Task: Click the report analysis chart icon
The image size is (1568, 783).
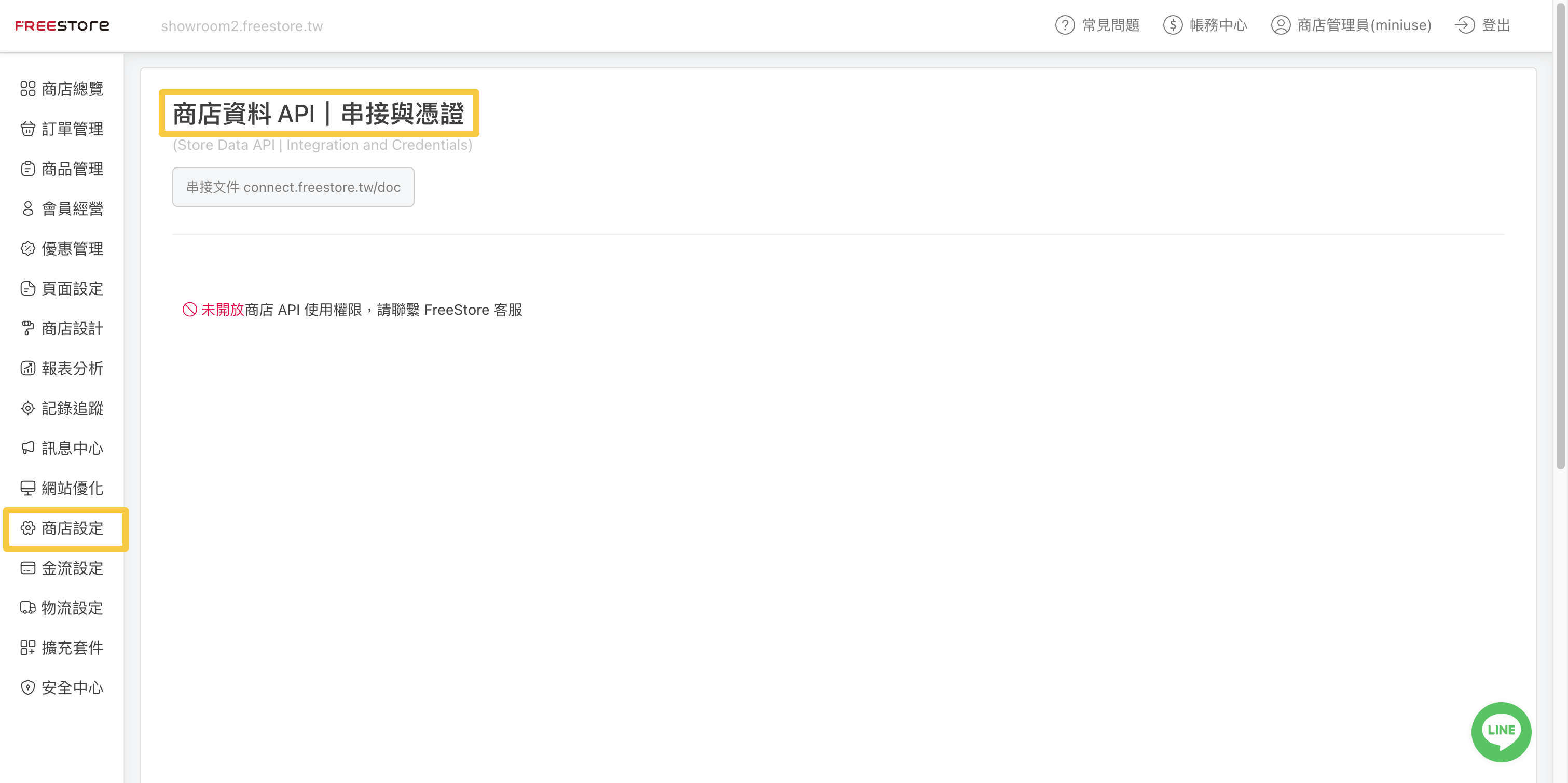Action: pos(28,368)
